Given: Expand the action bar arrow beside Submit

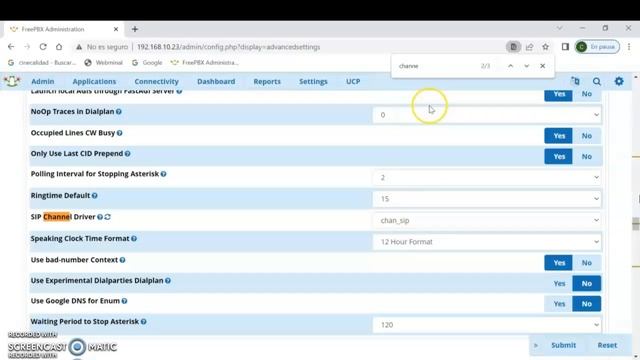Looking at the screenshot, I should point(536,345).
